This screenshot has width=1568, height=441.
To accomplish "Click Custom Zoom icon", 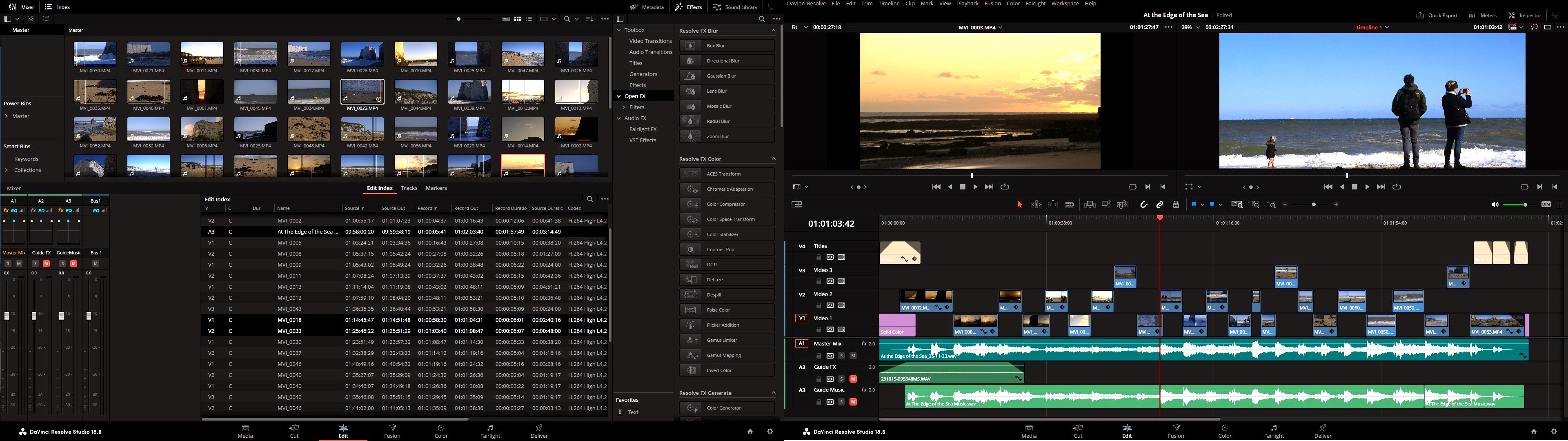I will click(x=1270, y=205).
